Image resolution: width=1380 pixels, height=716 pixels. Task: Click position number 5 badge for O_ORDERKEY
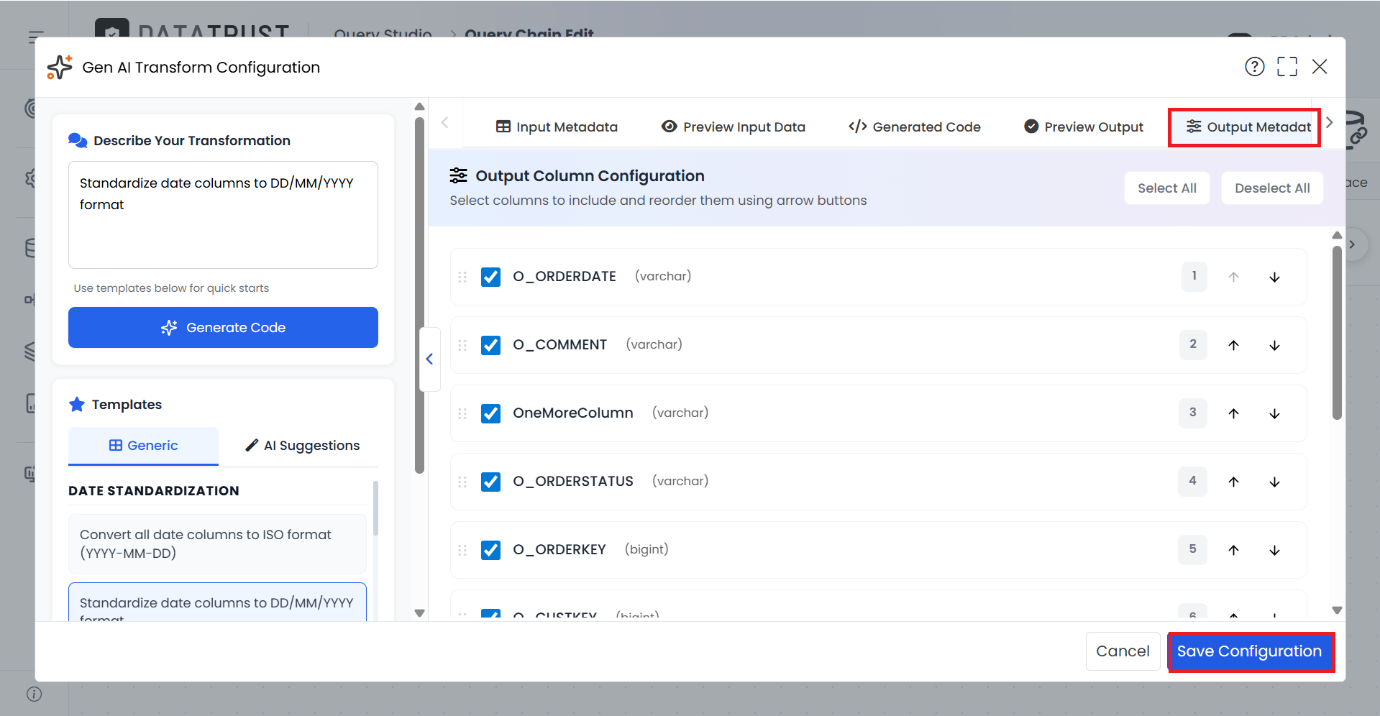[x=1193, y=549]
